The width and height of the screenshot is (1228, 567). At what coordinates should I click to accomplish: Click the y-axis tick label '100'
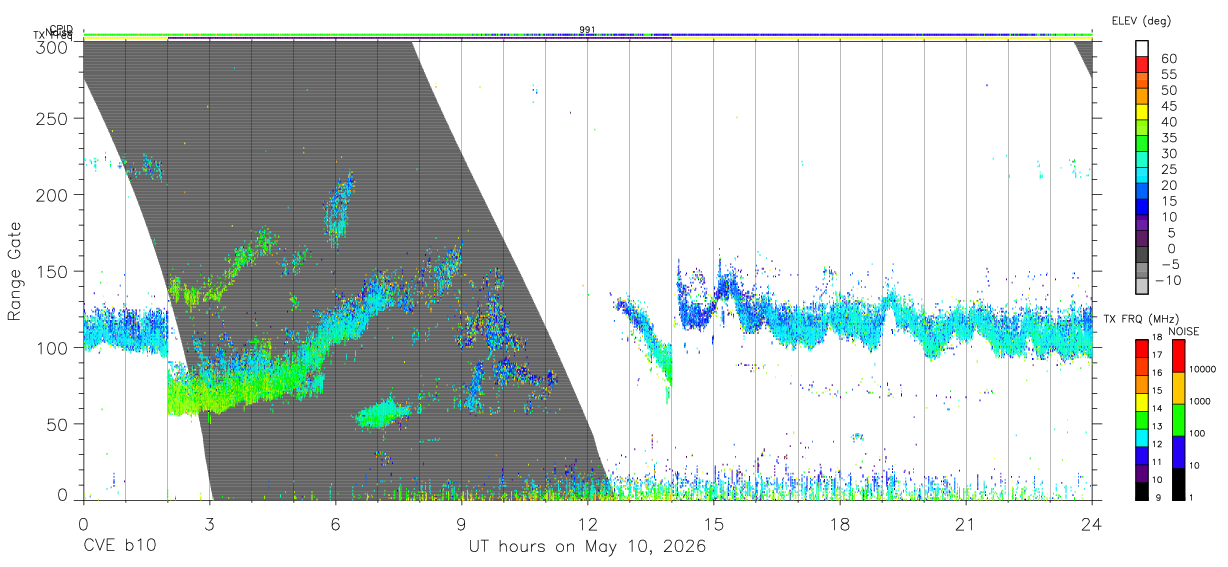[x=52, y=347]
